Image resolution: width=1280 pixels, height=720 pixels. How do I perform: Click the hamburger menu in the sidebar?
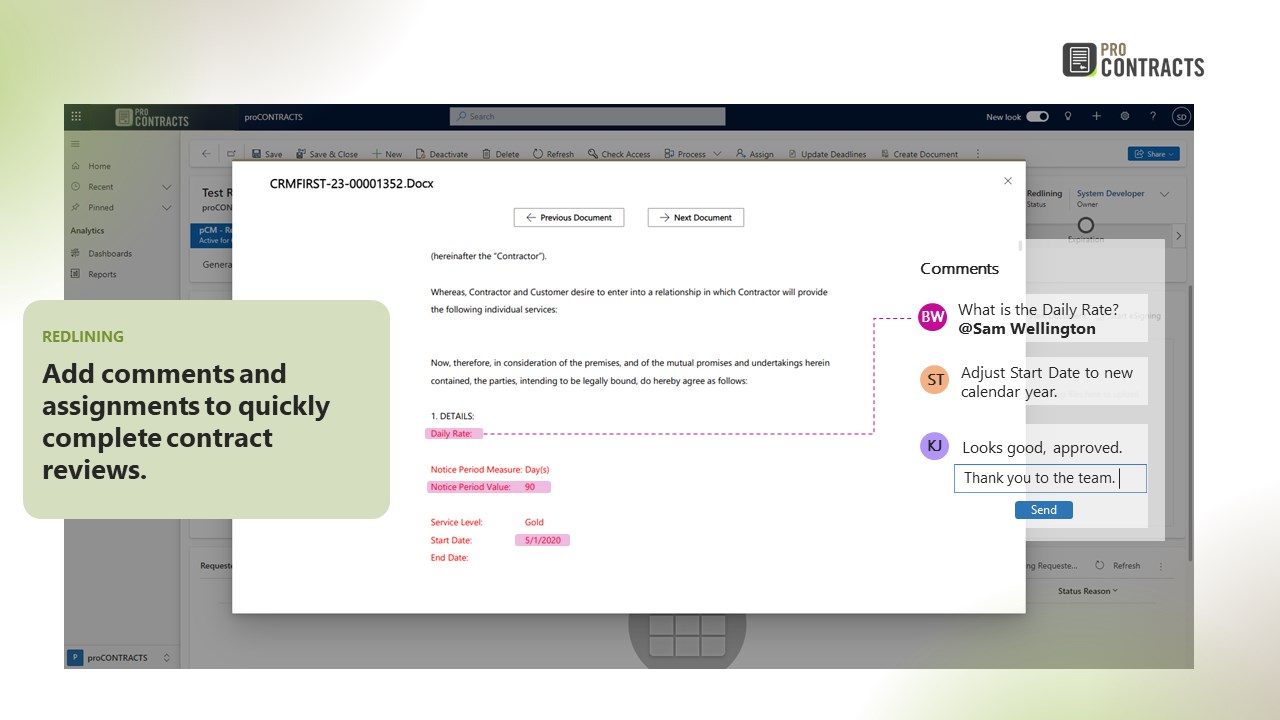point(75,144)
